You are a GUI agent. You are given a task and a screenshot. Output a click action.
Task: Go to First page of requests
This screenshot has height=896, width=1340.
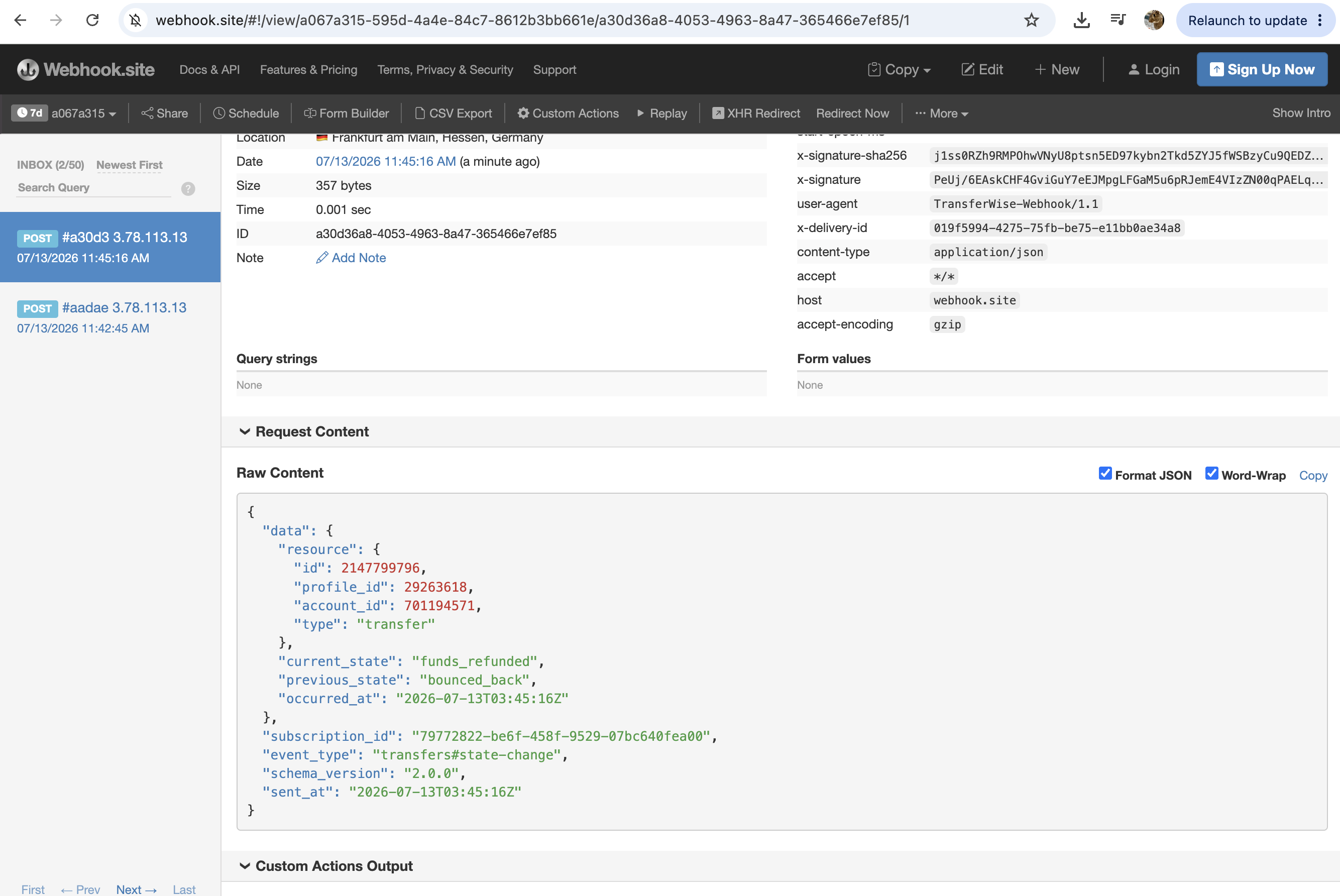click(33, 889)
